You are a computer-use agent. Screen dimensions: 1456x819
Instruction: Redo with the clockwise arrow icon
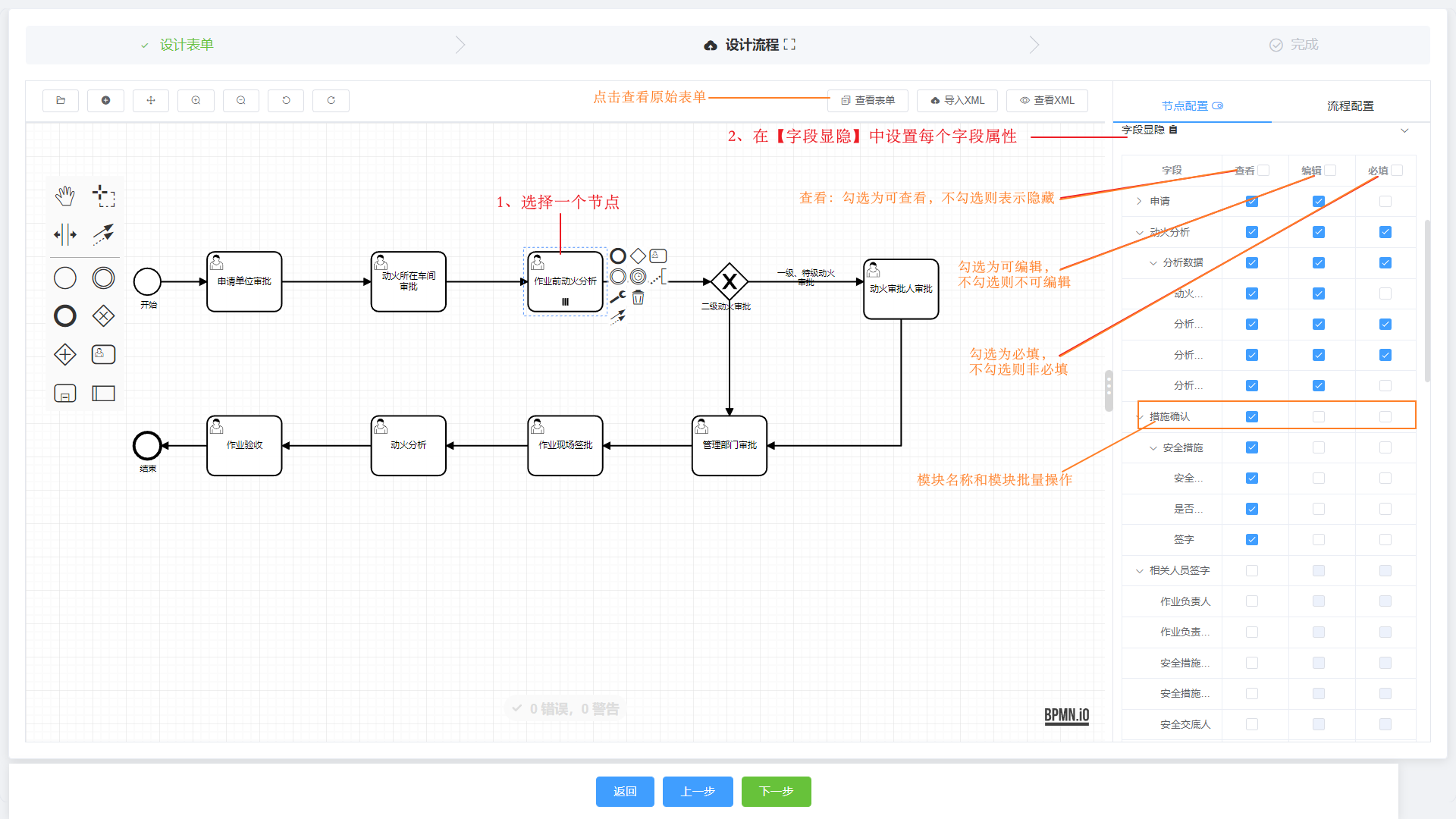331,100
